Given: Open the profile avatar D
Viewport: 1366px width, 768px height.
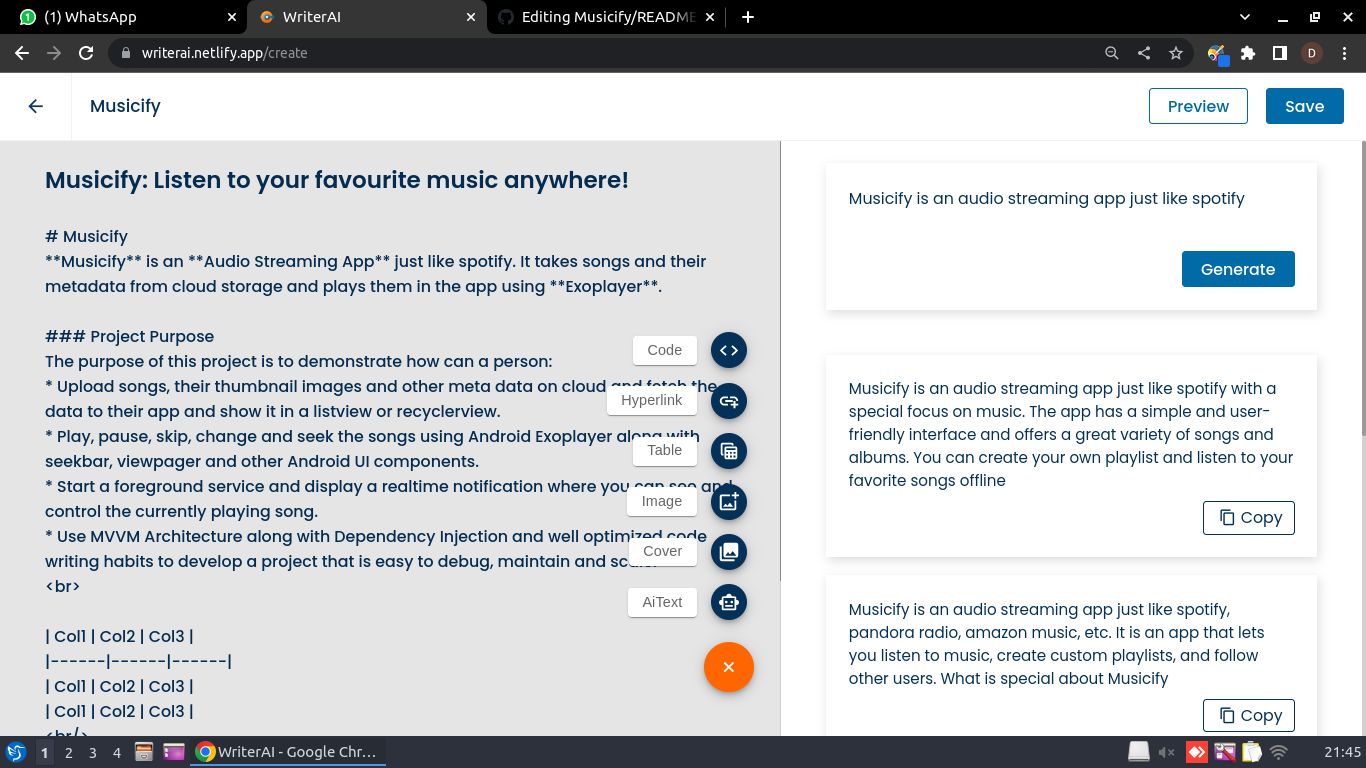Looking at the screenshot, I should (x=1311, y=53).
